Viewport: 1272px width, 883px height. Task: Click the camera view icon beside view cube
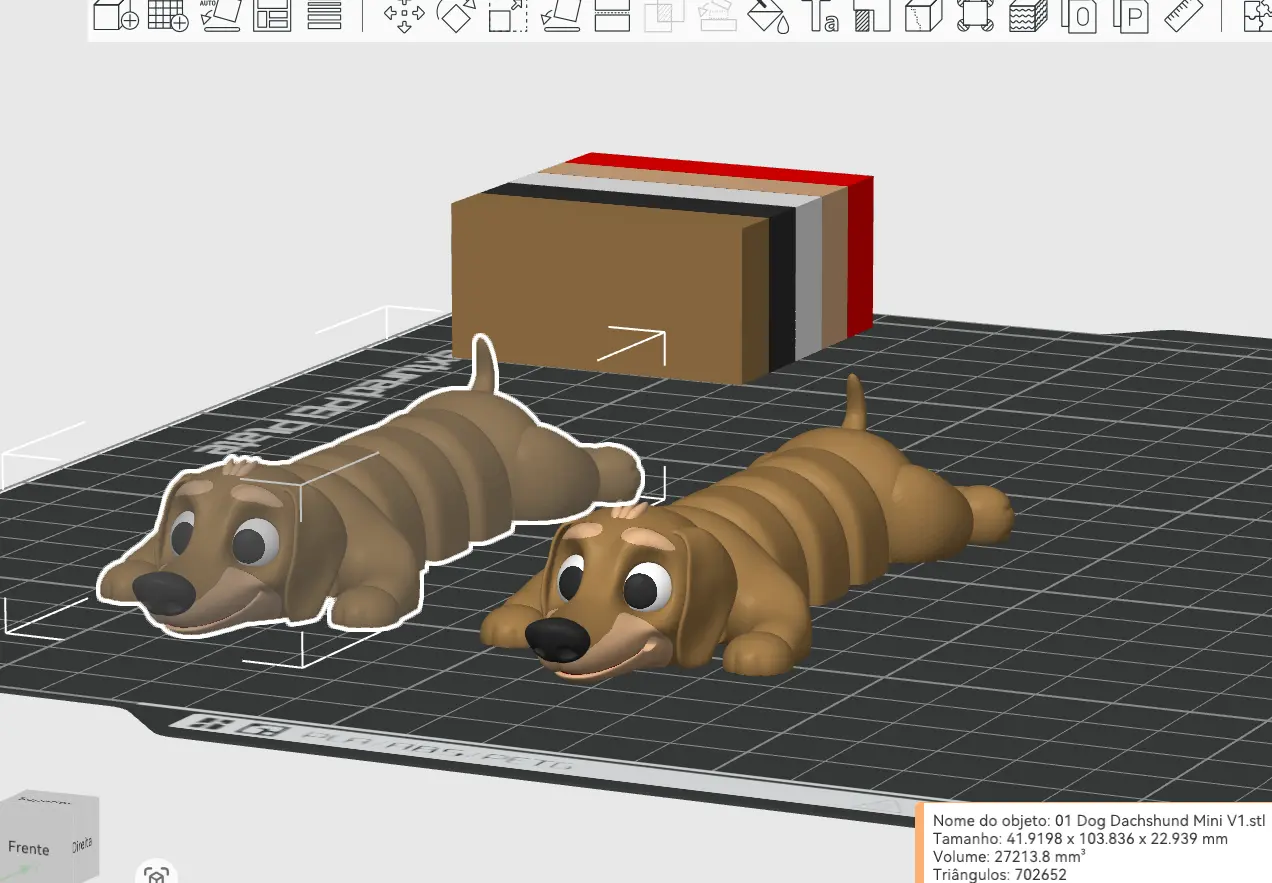156,874
